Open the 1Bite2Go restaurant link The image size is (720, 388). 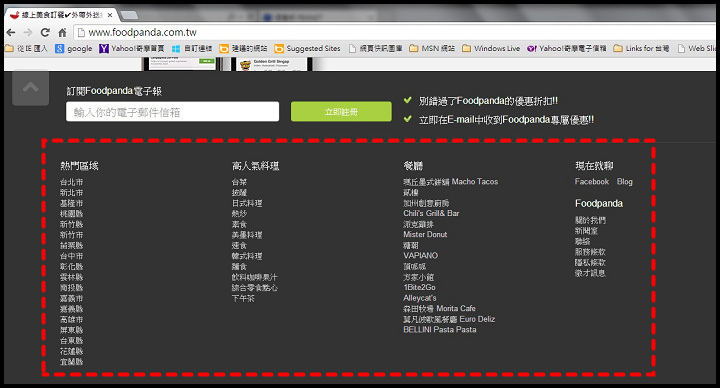[x=419, y=287]
